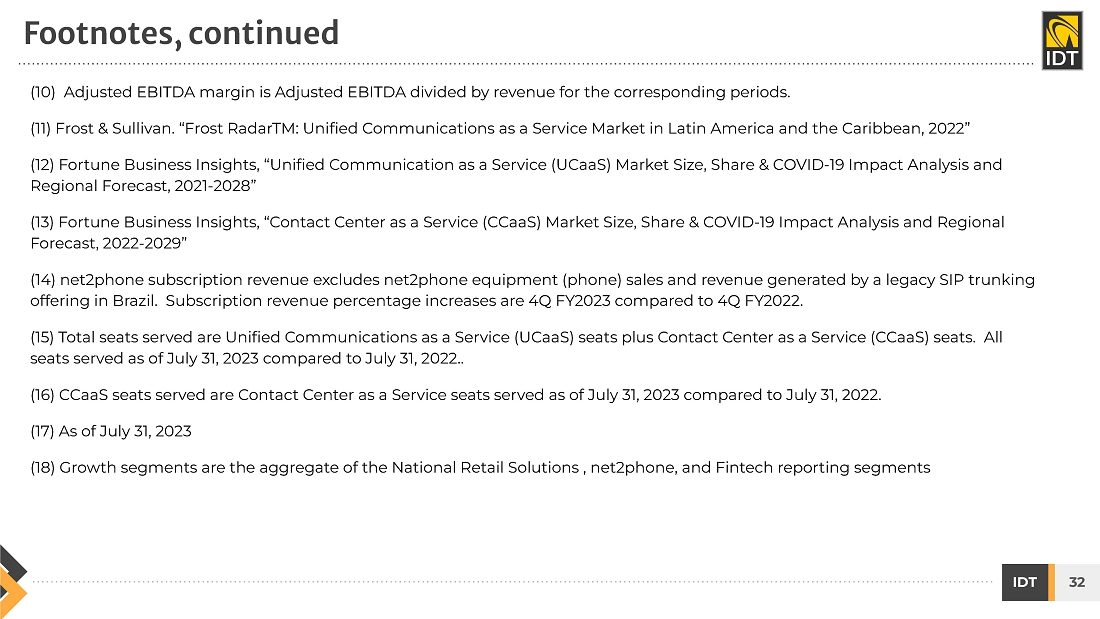Click the page number 32
The width and height of the screenshot is (1100, 619).
tap(1077, 582)
